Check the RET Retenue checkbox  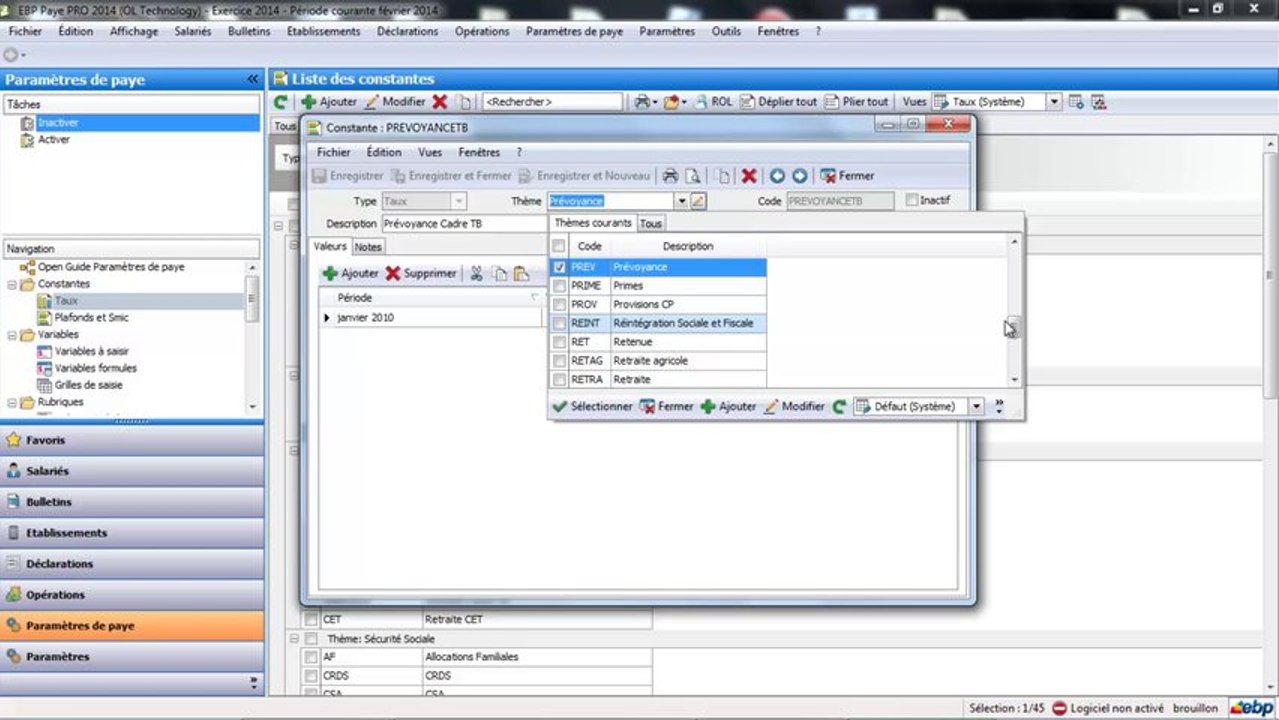coord(559,342)
